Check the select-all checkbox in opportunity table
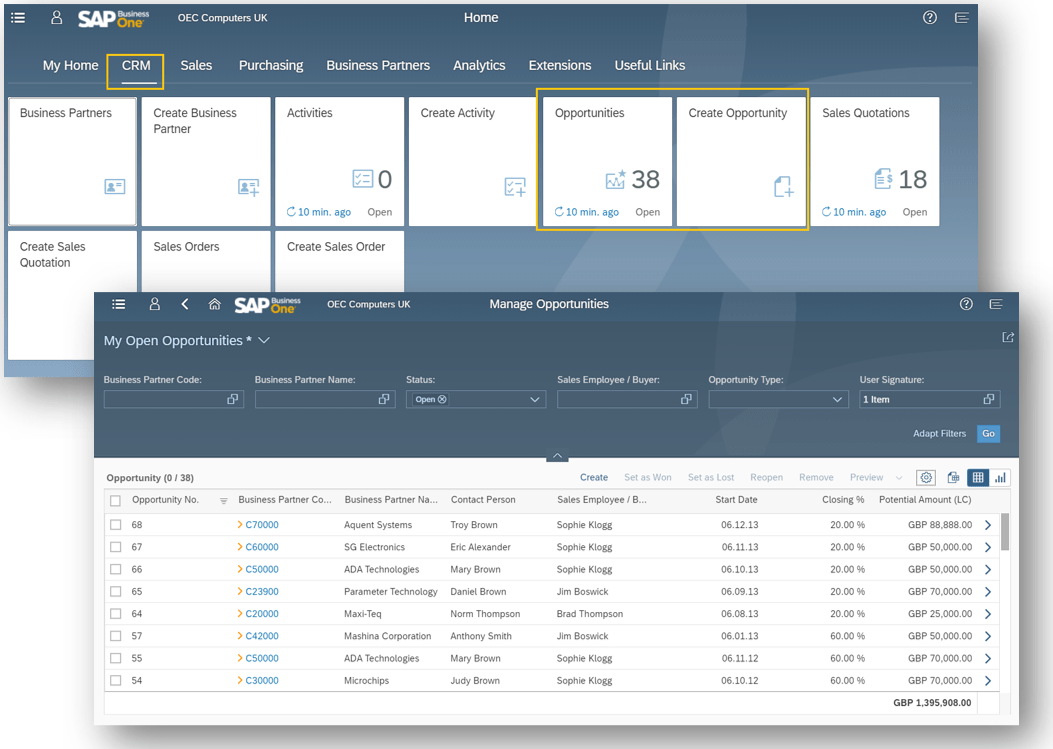The image size is (1053, 749). [x=115, y=500]
